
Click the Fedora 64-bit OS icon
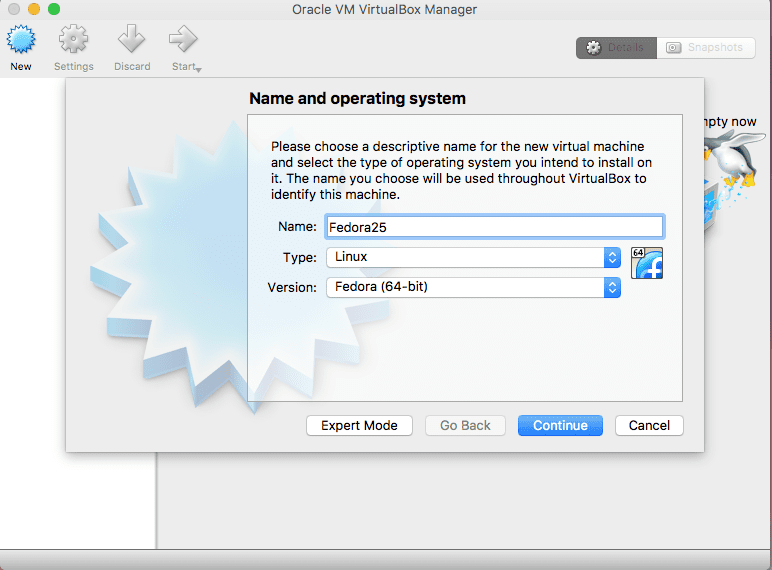[647, 263]
